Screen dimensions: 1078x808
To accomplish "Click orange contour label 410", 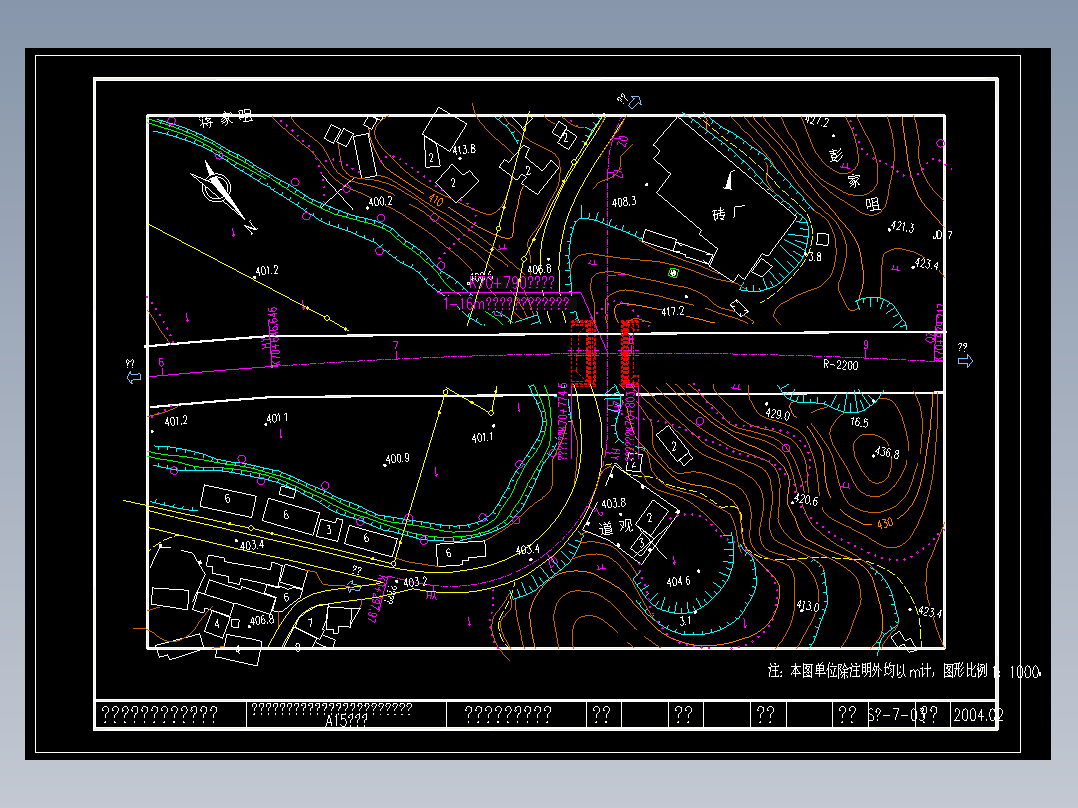I will pos(436,200).
